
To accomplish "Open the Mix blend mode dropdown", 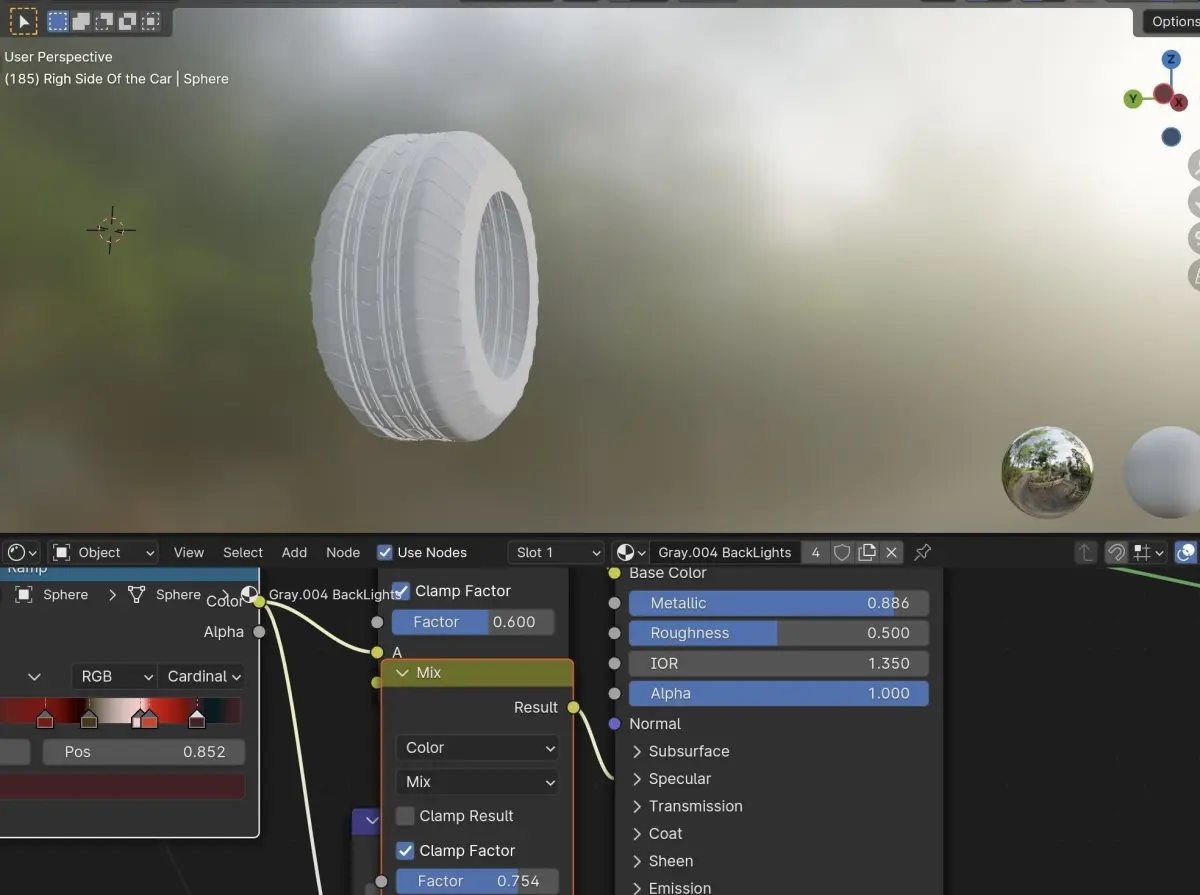I will point(477,782).
